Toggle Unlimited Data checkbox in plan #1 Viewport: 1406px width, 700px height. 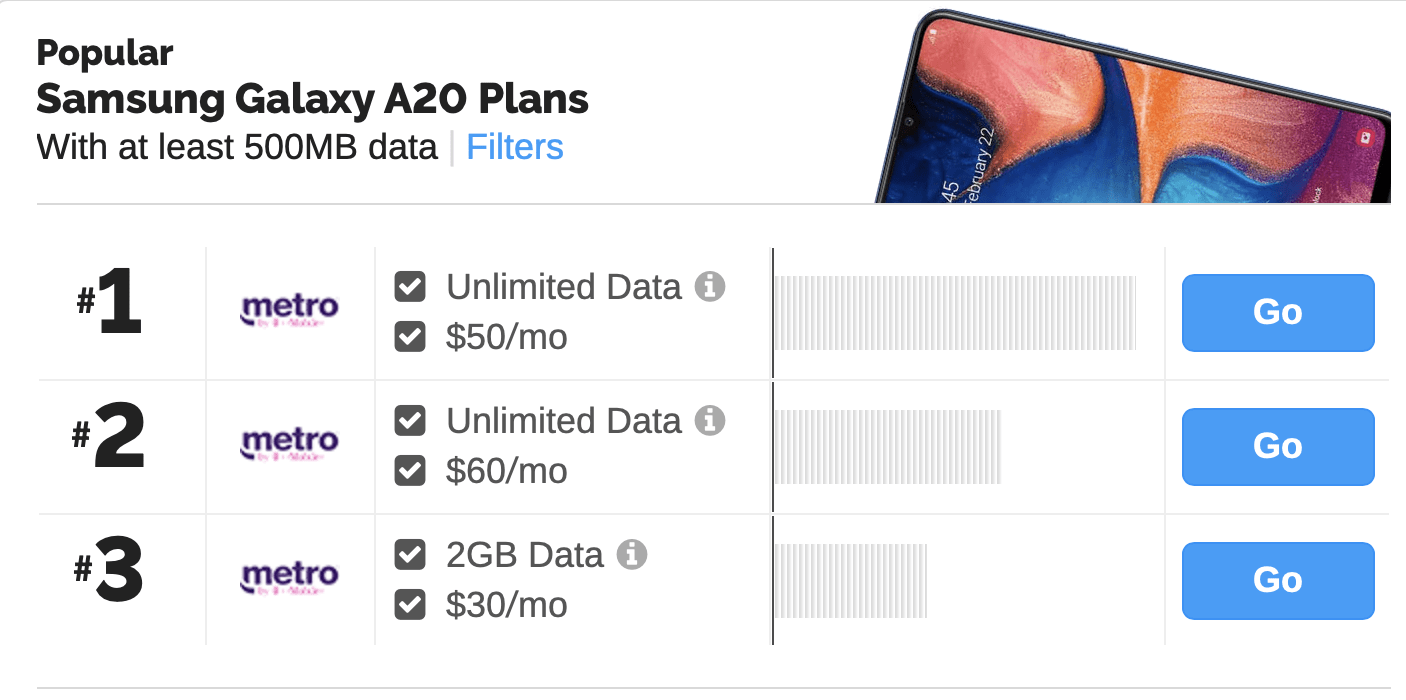click(x=410, y=287)
